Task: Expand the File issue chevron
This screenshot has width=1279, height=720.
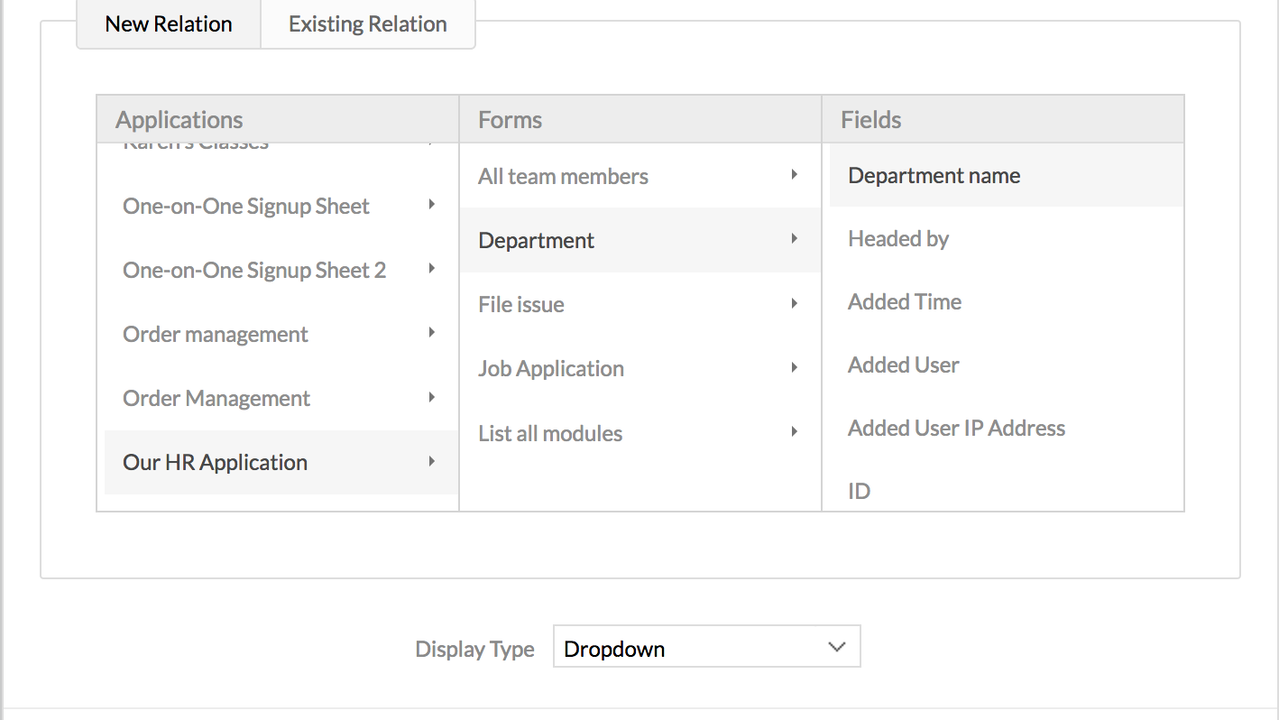Action: click(793, 304)
